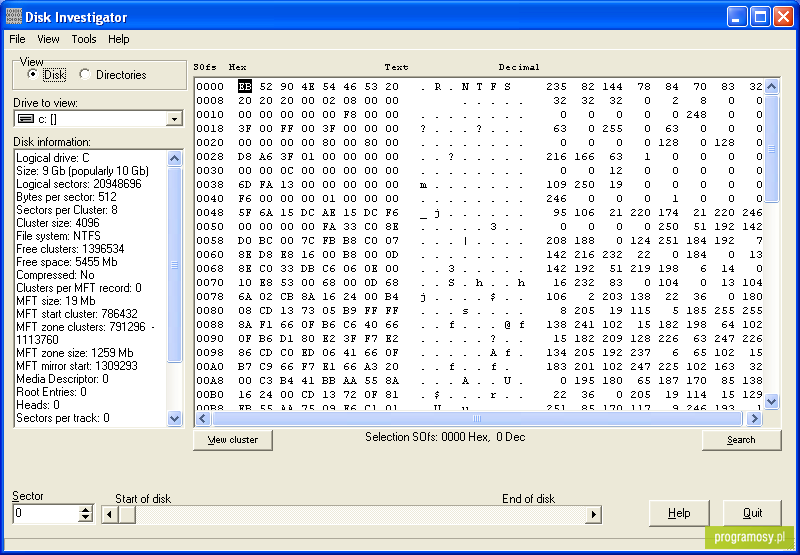Click the 'Bytes per sector: 512' line
This screenshot has height=555, width=800.
[x=66, y=197]
